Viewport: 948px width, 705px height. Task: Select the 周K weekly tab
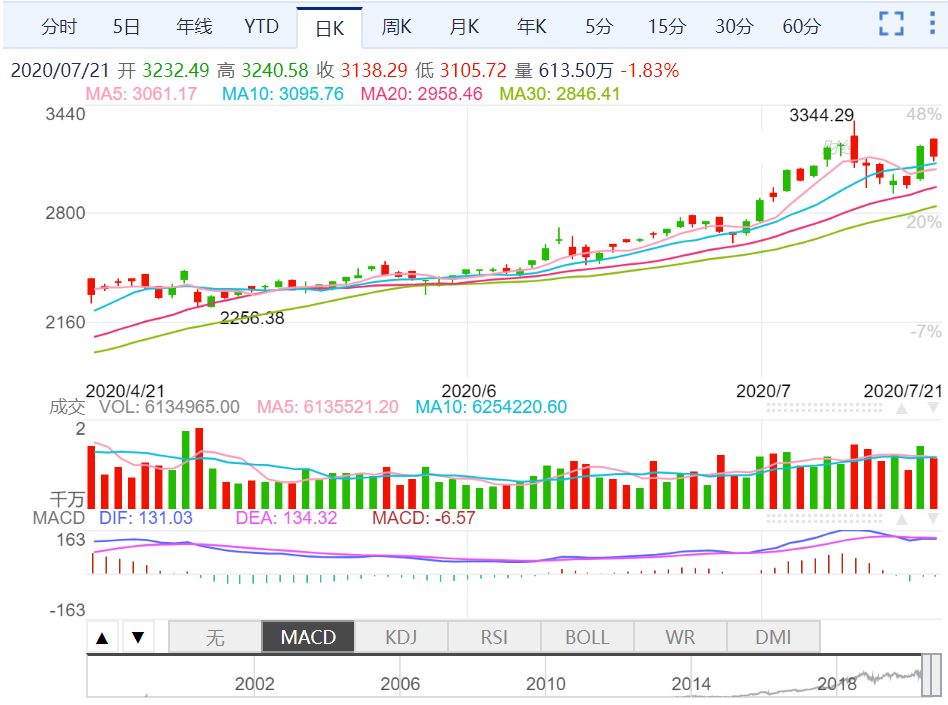click(397, 27)
